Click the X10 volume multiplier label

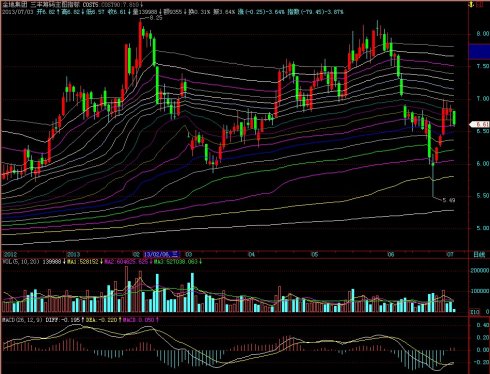click(x=475, y=312)
